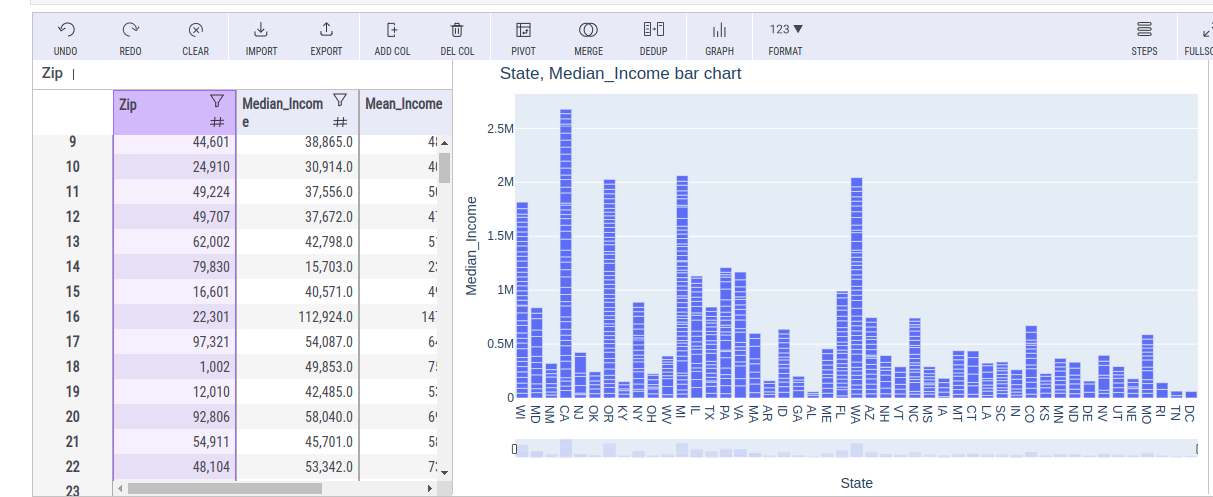
Task: Click the horizontal scrollbar thumb below the table
Action: [x=225, y=488]
